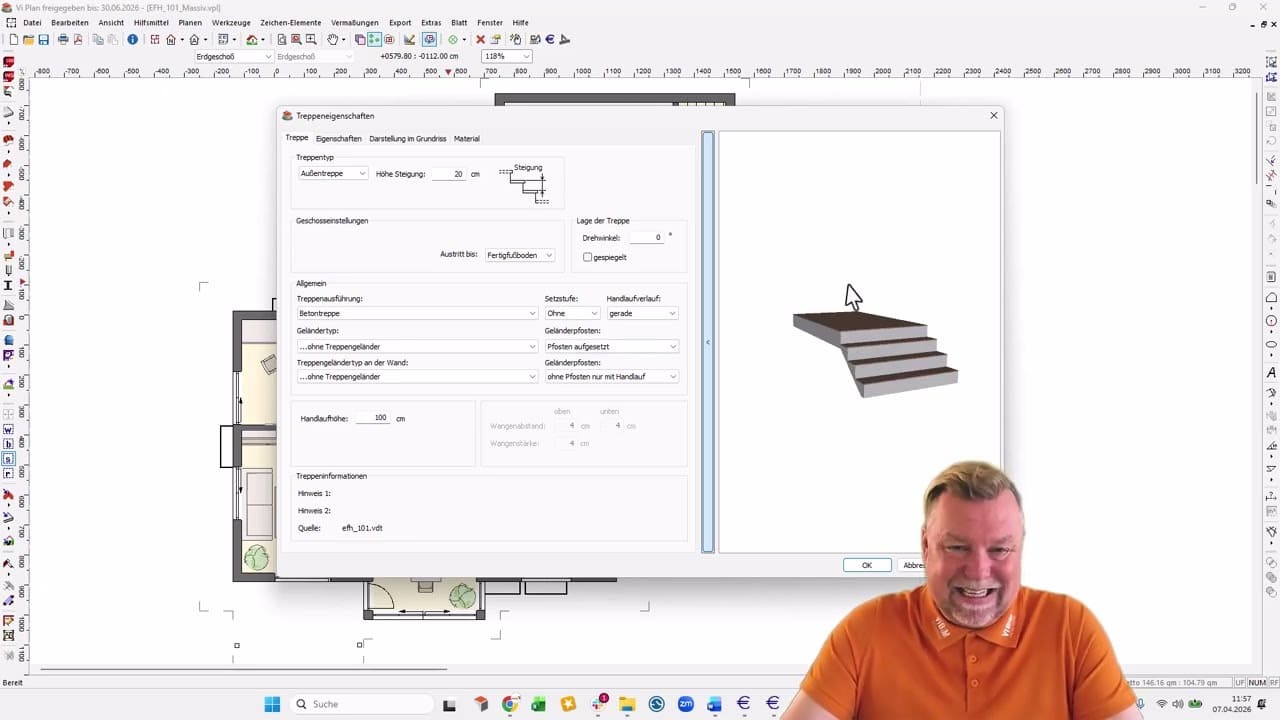Select the text tool in left sidebar
Image resolution: width=1280 pixels, height=720 pixels.
9,286
